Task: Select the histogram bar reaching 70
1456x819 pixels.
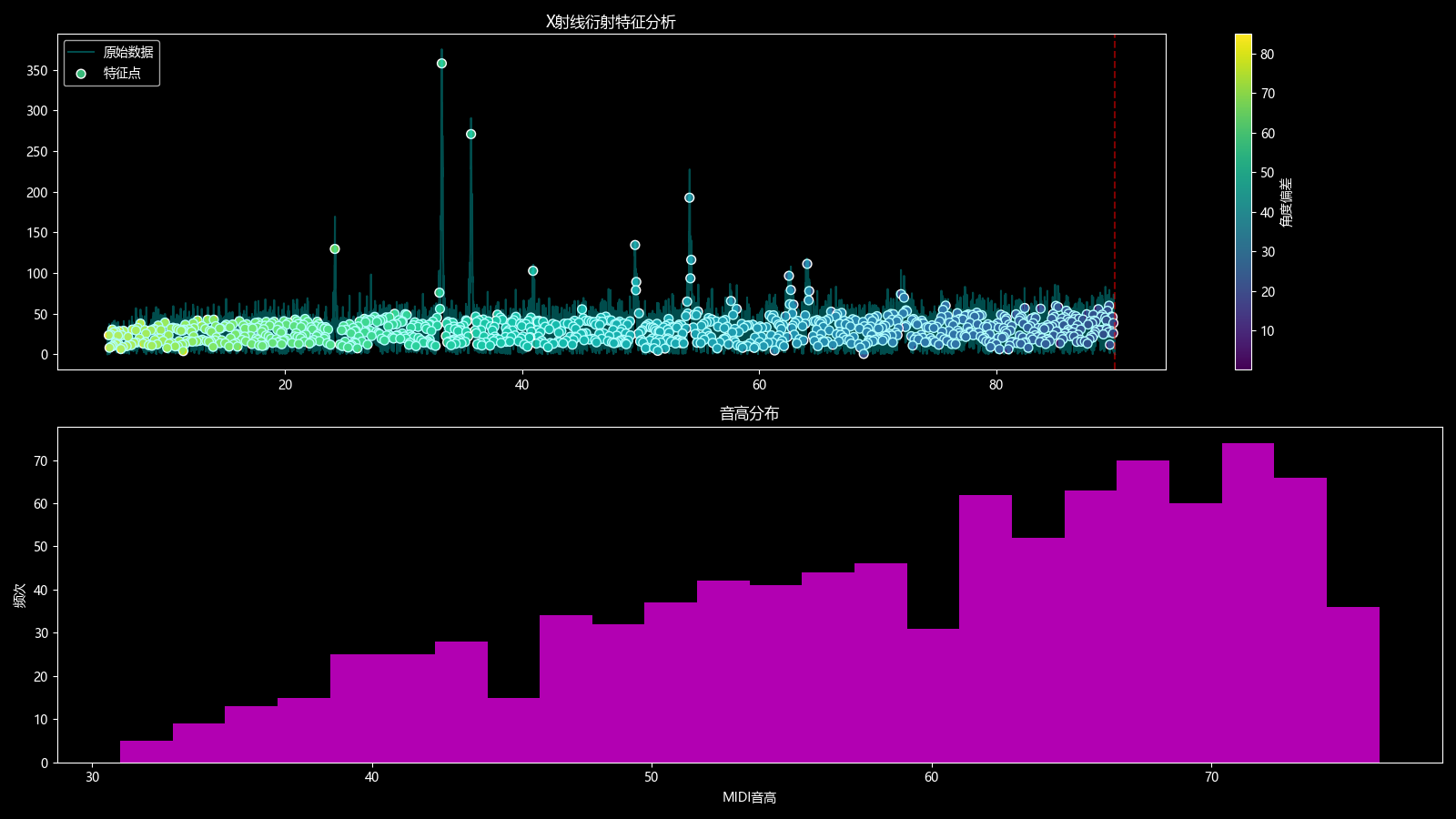Action: (1143, 612)
